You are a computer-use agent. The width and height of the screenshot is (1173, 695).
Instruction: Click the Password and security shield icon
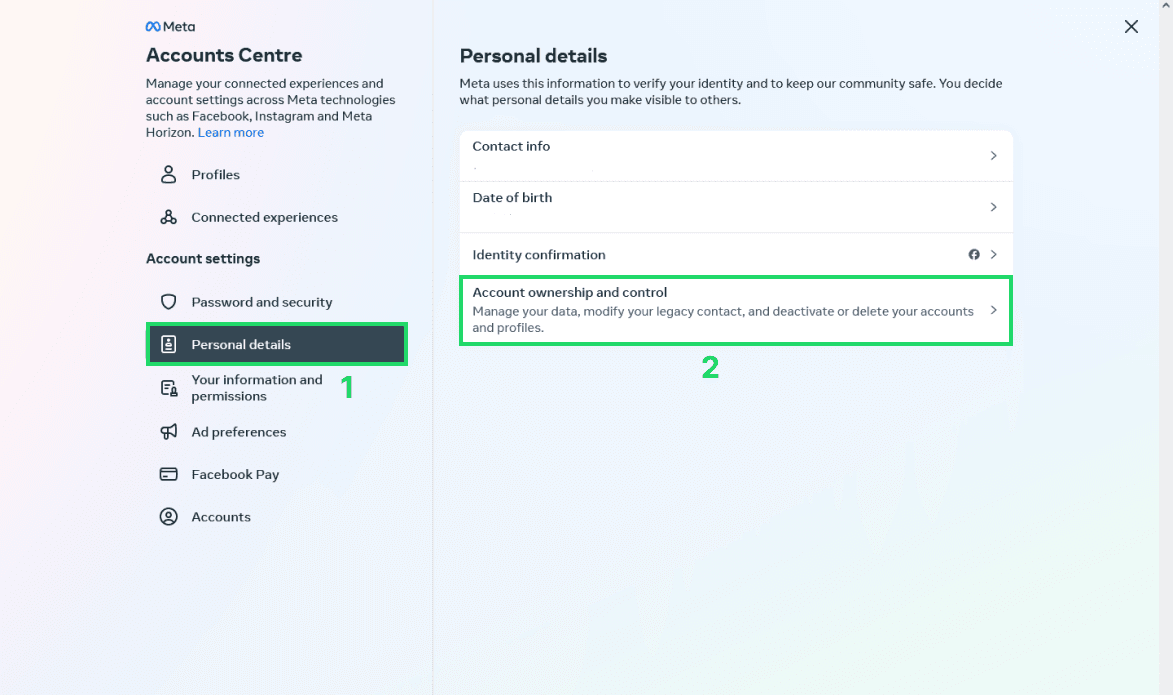coord(168,301)
